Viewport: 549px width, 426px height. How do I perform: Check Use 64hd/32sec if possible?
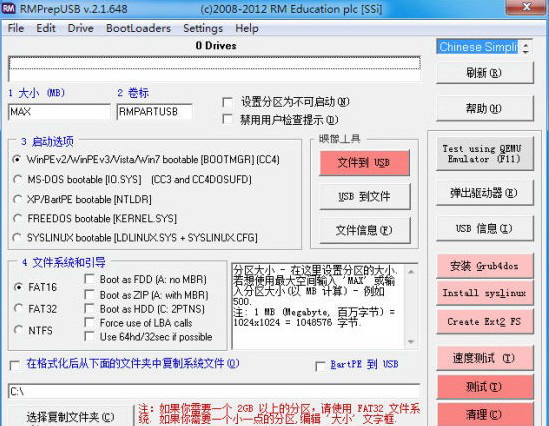[90, 337]
